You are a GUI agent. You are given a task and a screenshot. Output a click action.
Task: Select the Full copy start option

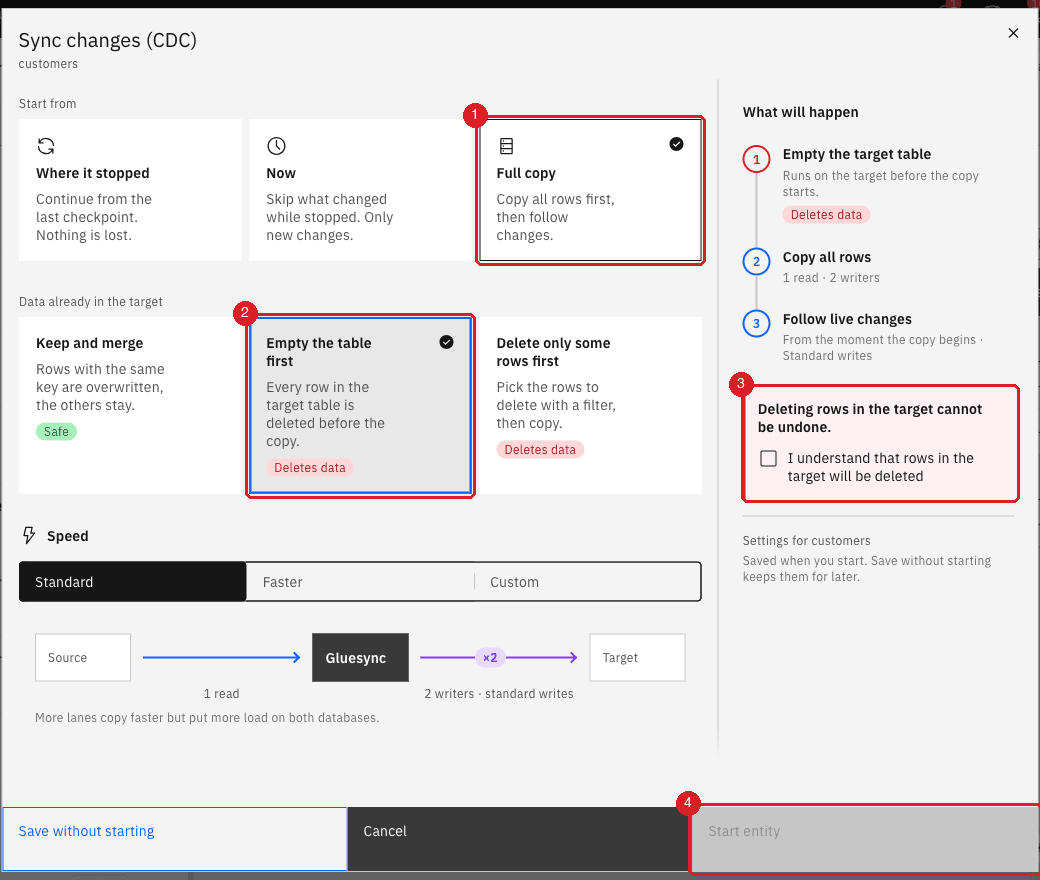click(x=590, y=190)
